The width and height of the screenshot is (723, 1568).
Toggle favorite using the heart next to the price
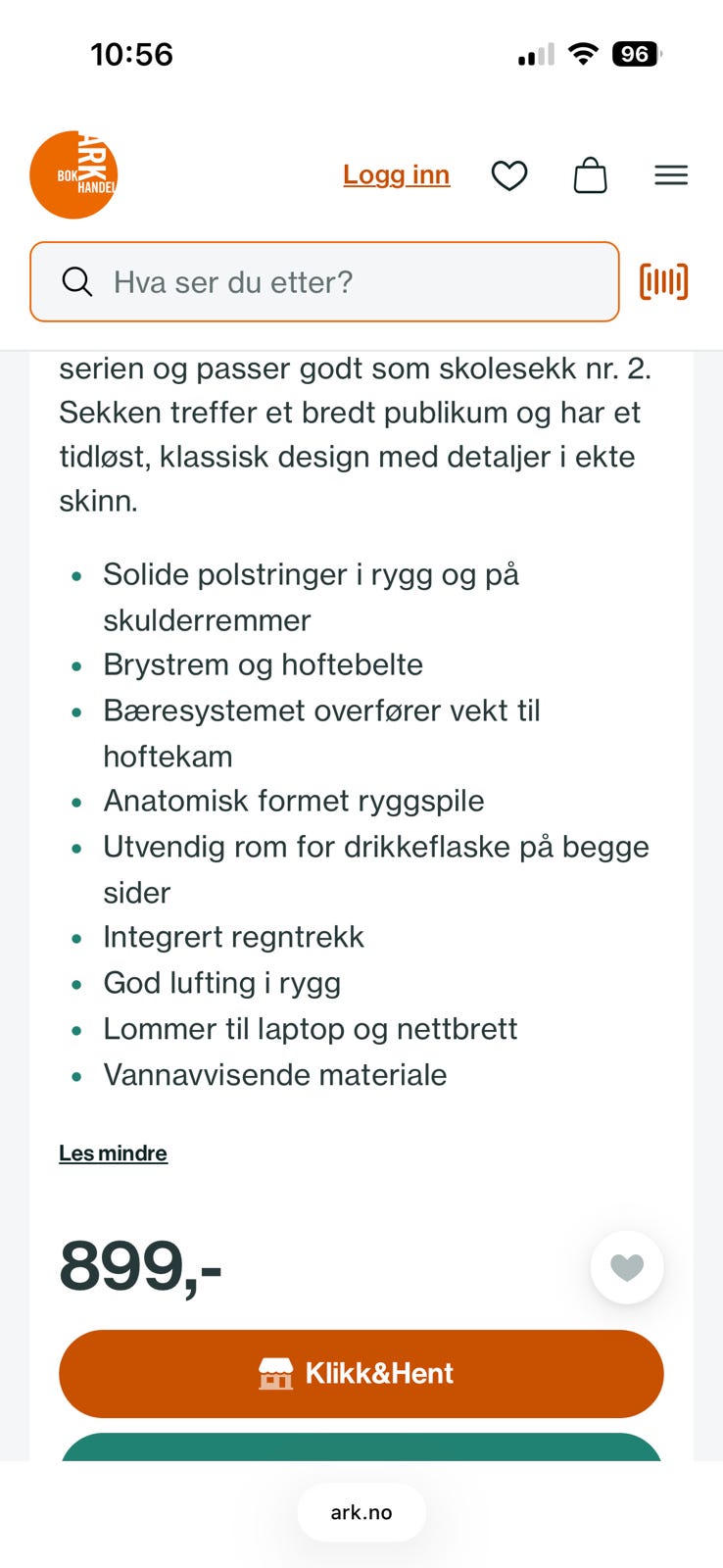[627, 1266]
